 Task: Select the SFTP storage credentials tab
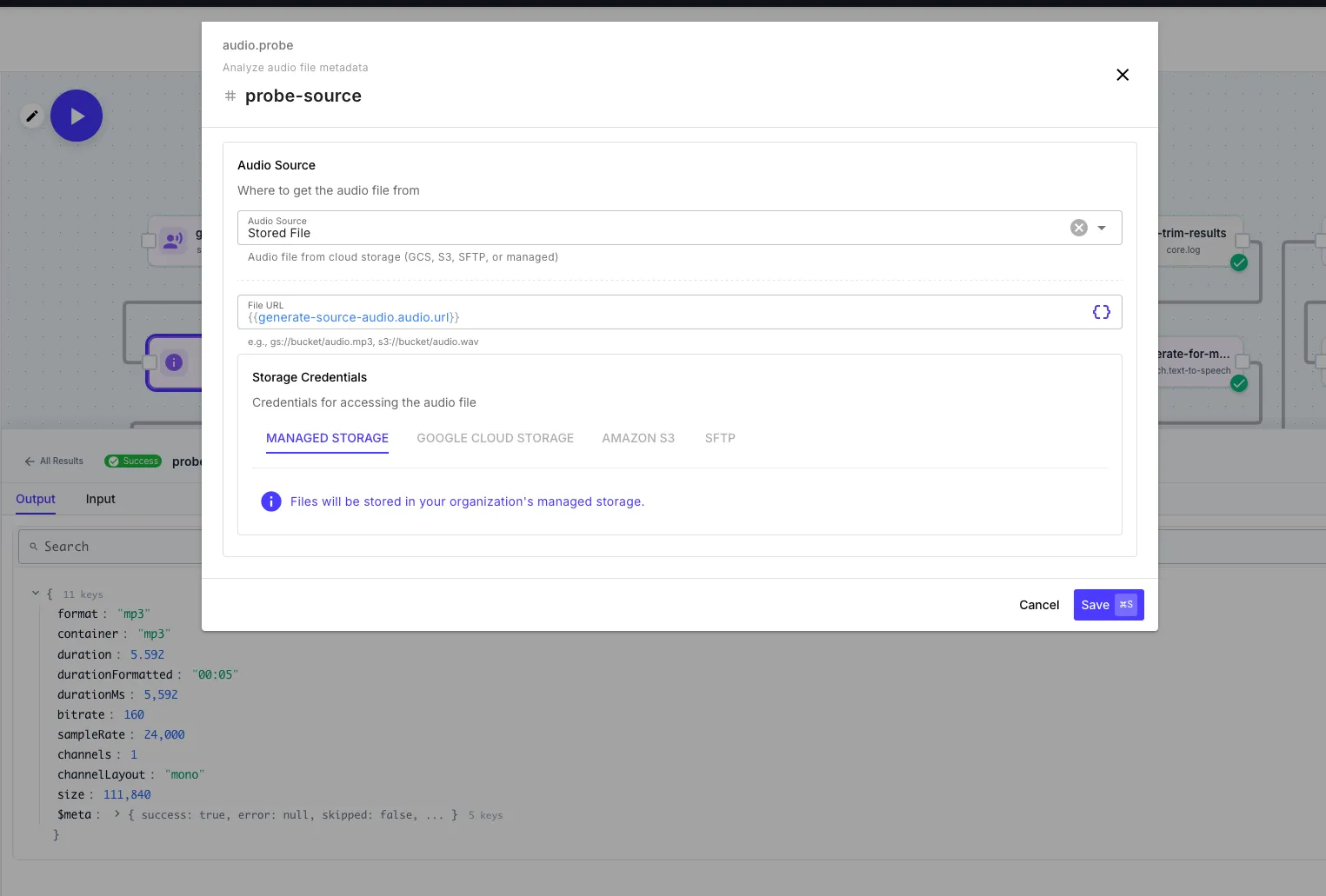(720, 438)
